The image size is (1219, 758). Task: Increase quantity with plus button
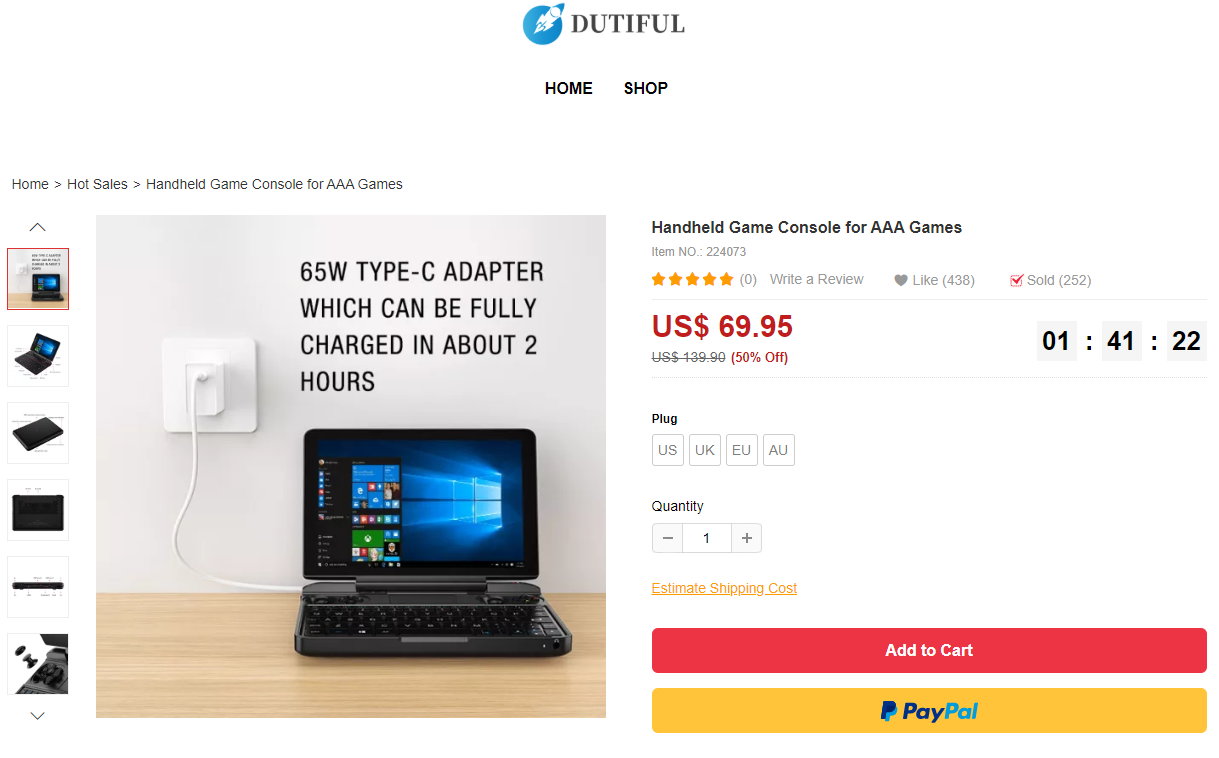click(746, 538)
